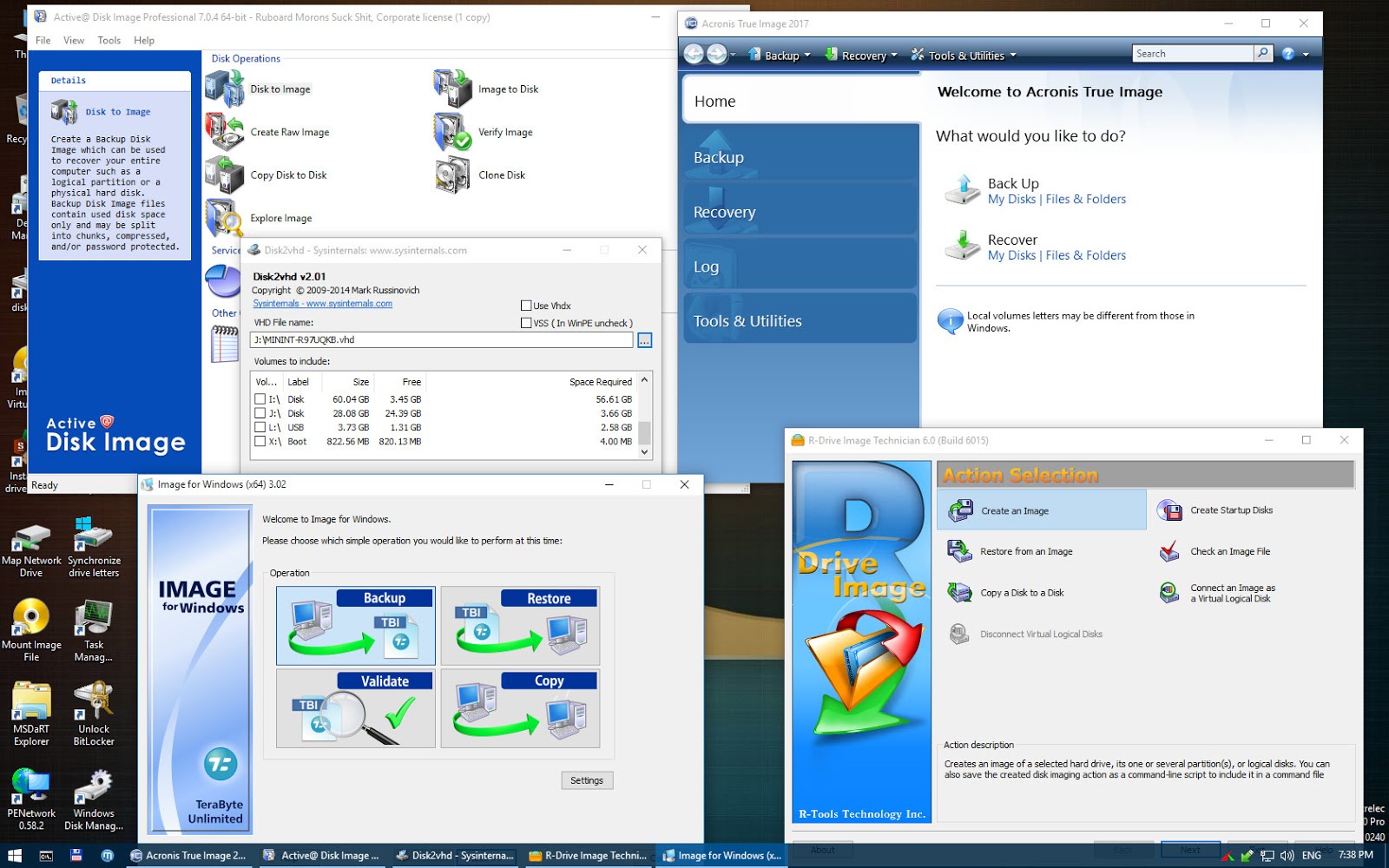Check the J:\ volume in Disk2vhd
1389x868 pixels.
[260, 413]
